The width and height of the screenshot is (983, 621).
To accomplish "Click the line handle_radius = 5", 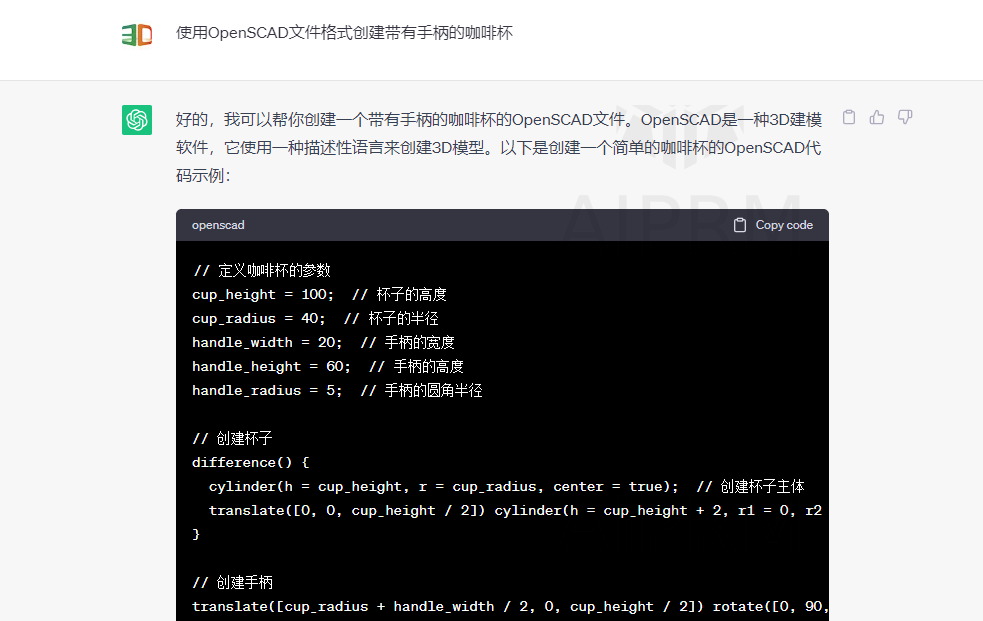I will point(337,390).
